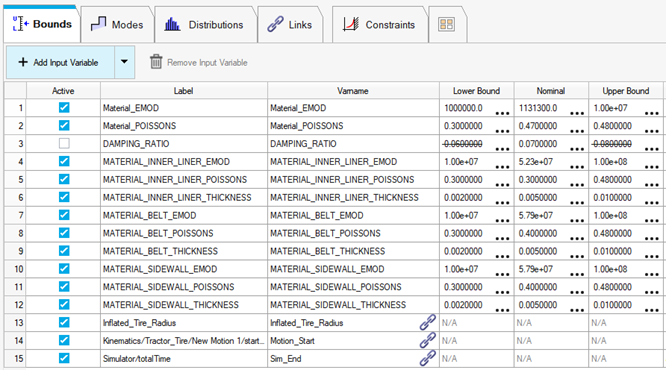Open ellipsis for MATERIAL_SIDEWALL_THICKNESS upper bound

tap(652, 310)
